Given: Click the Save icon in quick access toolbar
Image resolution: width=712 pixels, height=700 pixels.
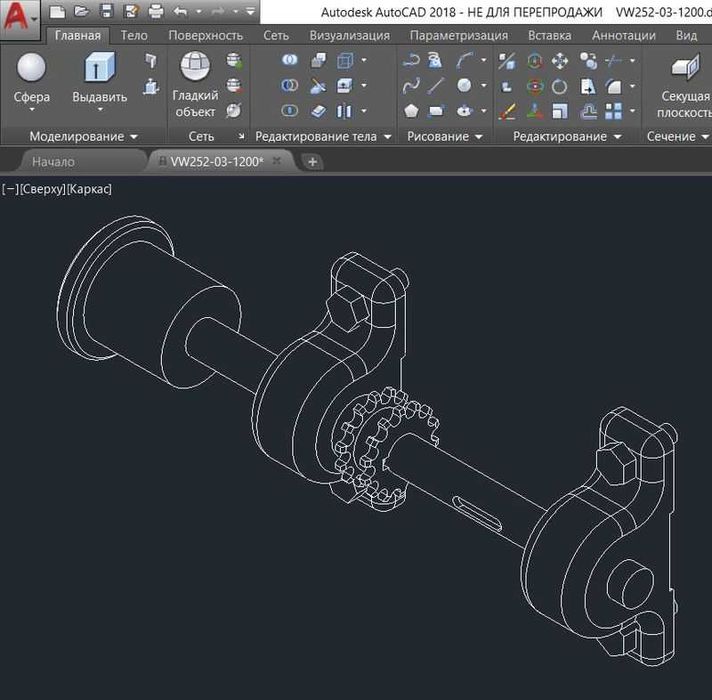Looking at the screenshot, I should tap(106, 12).
